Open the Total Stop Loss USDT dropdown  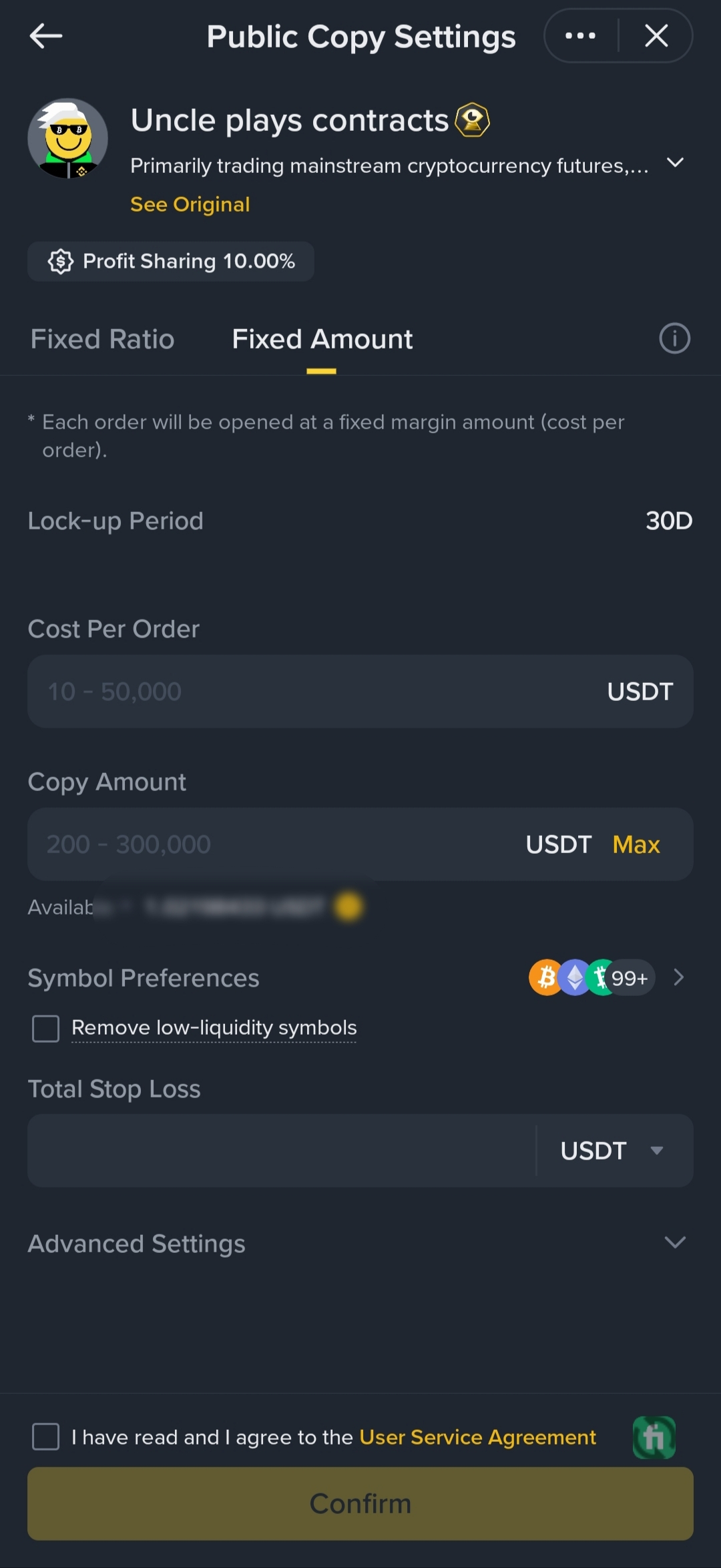612,1150
